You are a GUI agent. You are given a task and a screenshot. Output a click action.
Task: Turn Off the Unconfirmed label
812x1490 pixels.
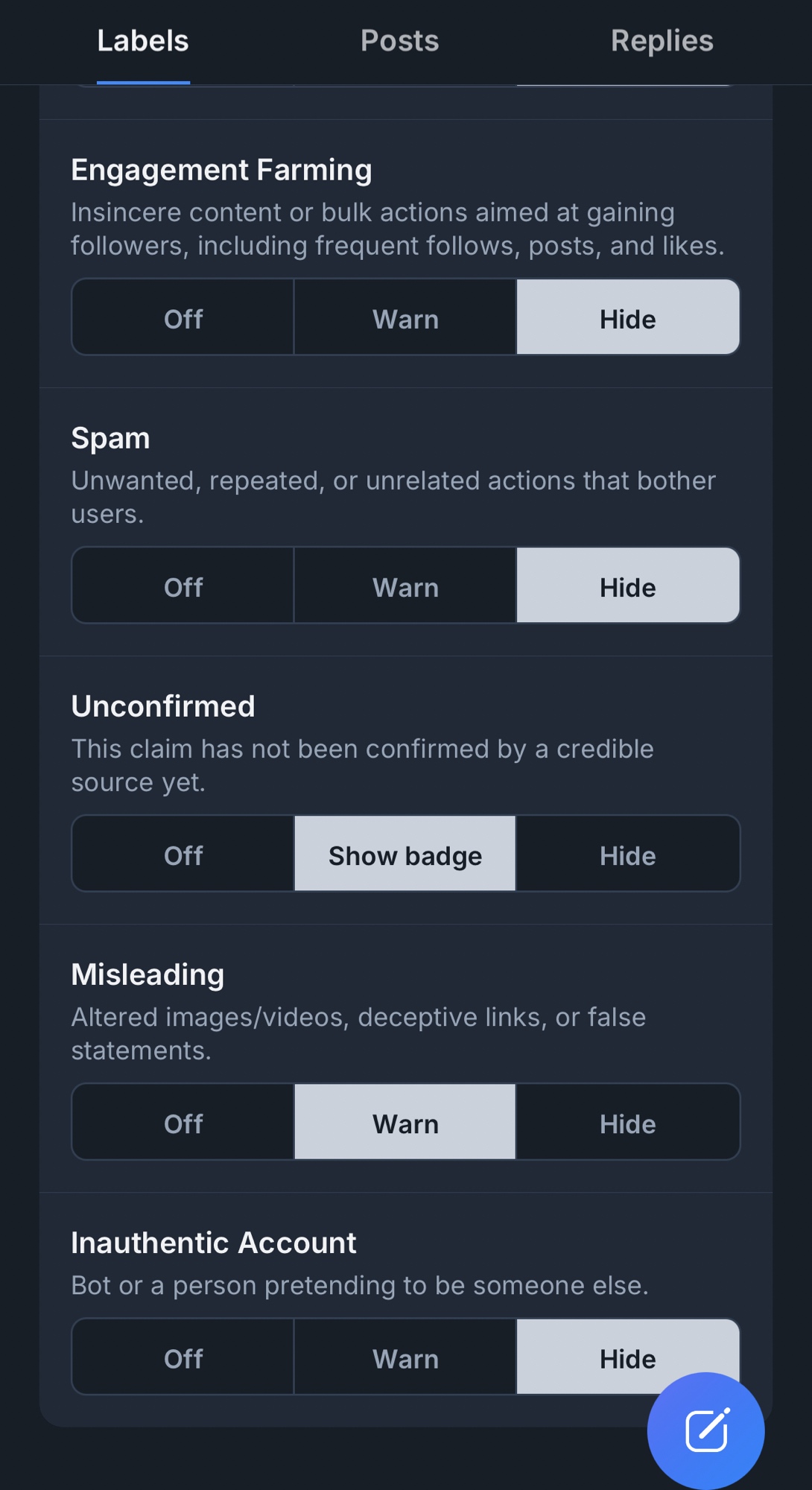[183, 854]
